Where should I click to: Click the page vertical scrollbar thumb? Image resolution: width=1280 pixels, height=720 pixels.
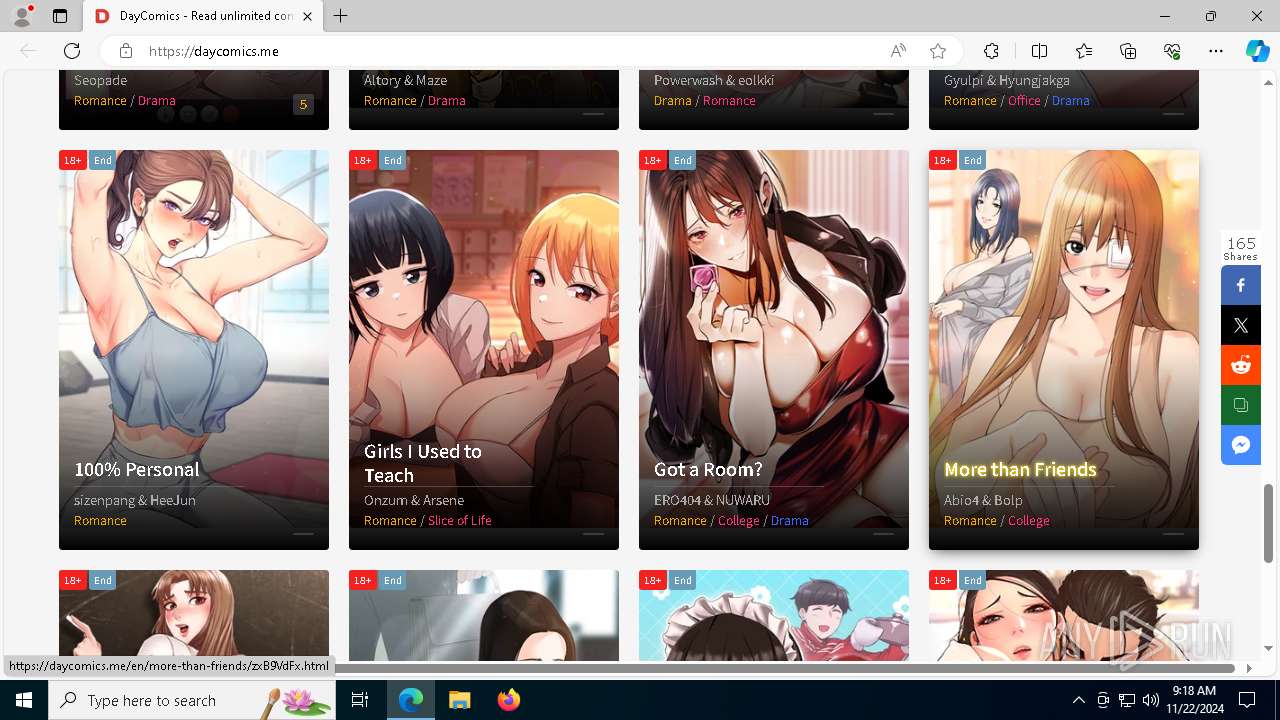point(1269,523)
